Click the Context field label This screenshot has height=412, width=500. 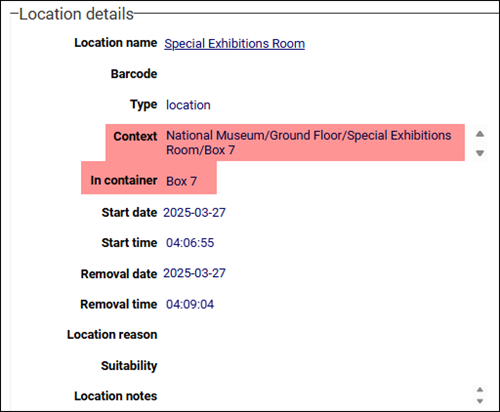[x=135, y=136]
